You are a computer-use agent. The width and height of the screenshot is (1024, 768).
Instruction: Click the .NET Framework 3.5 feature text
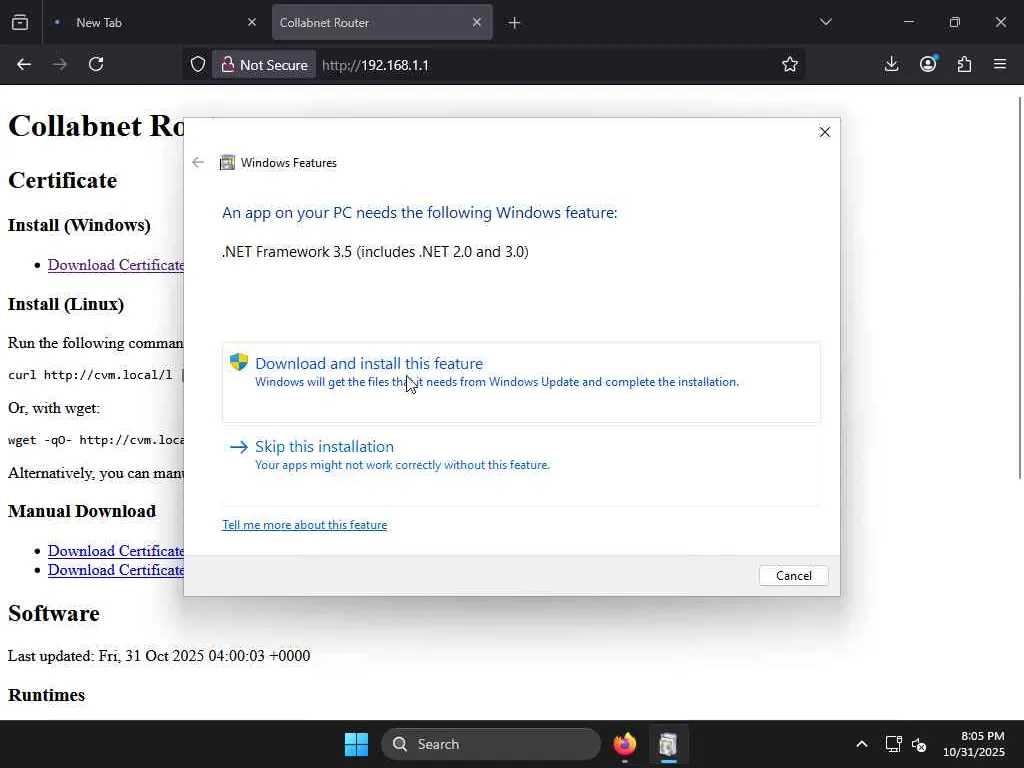pos(376,251)
